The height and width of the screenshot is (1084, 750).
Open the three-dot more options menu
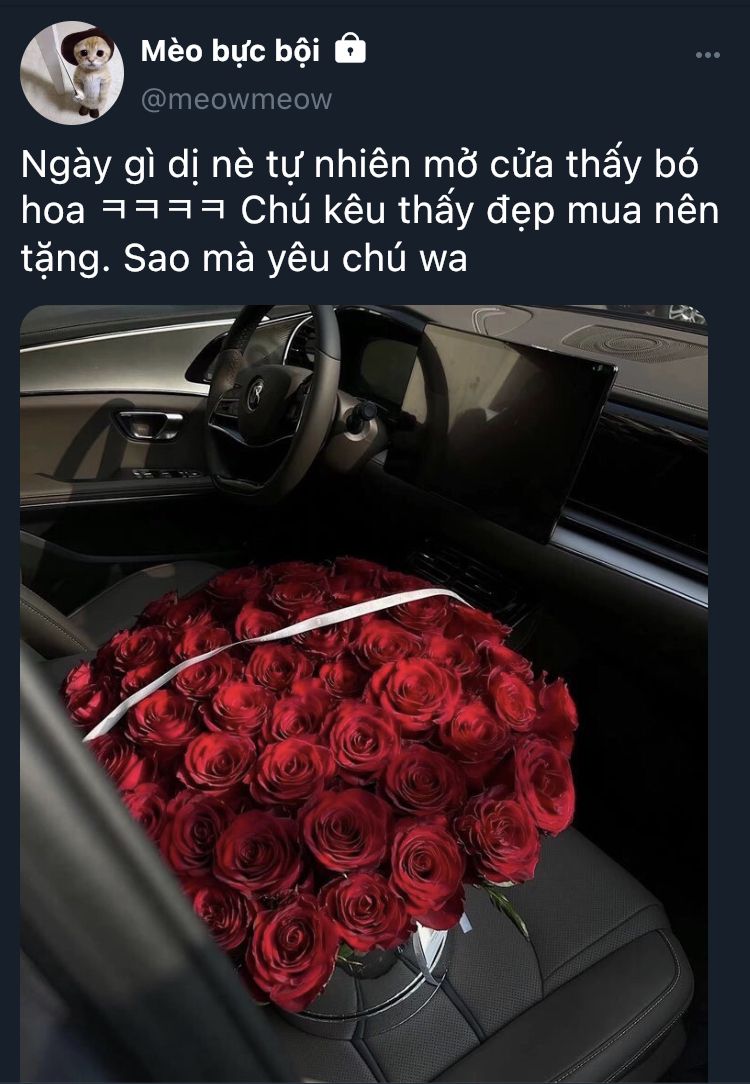[708, 55]
